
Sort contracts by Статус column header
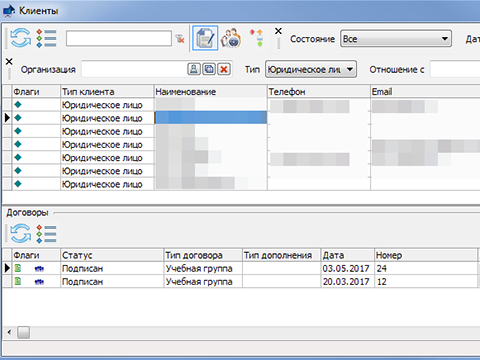click(x=112, y=255)
